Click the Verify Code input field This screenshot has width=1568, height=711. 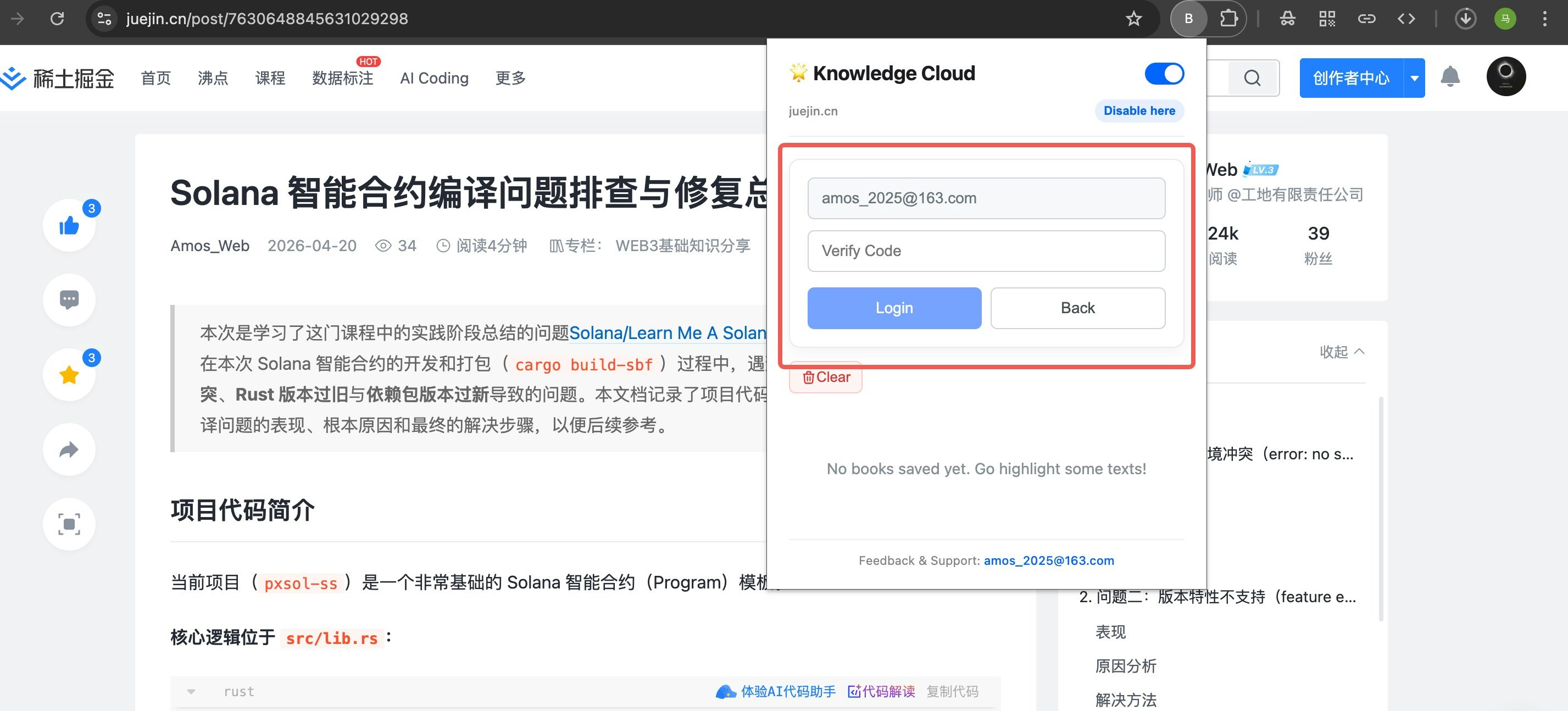(x=986, y=251)
